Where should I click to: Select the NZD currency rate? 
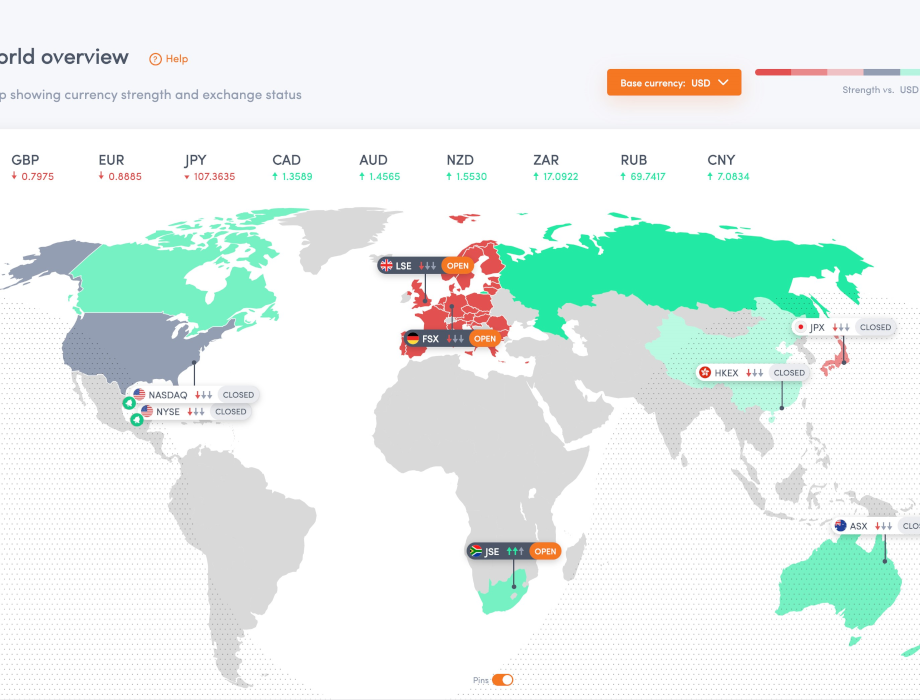(x=466, y=168)
